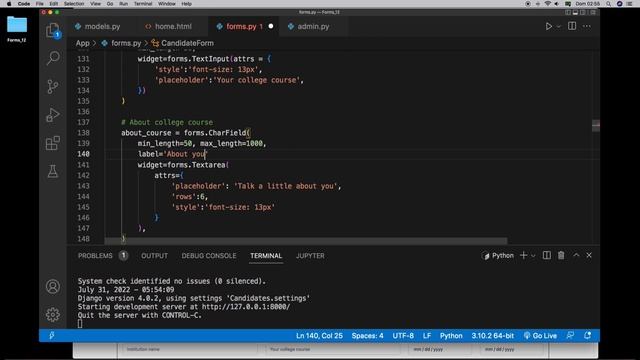Click the App breadcrumb
This screenshot has width=640, height=360.
82,43
